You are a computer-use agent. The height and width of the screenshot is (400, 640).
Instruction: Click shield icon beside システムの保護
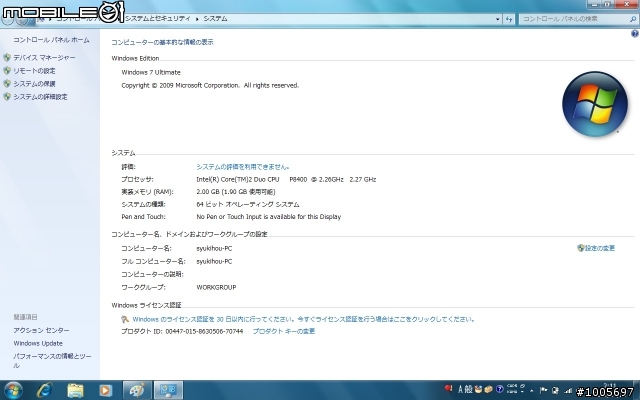7,84
